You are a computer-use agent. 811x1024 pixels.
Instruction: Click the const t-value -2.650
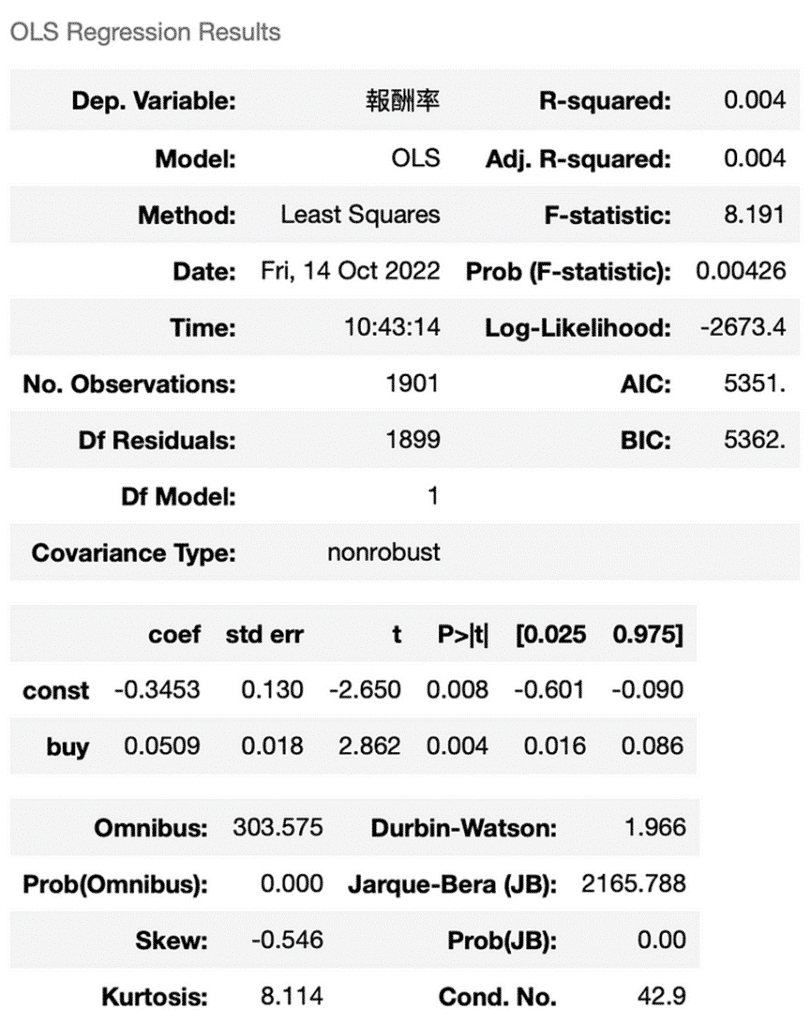pyautogui.click(x=364, y=690)
